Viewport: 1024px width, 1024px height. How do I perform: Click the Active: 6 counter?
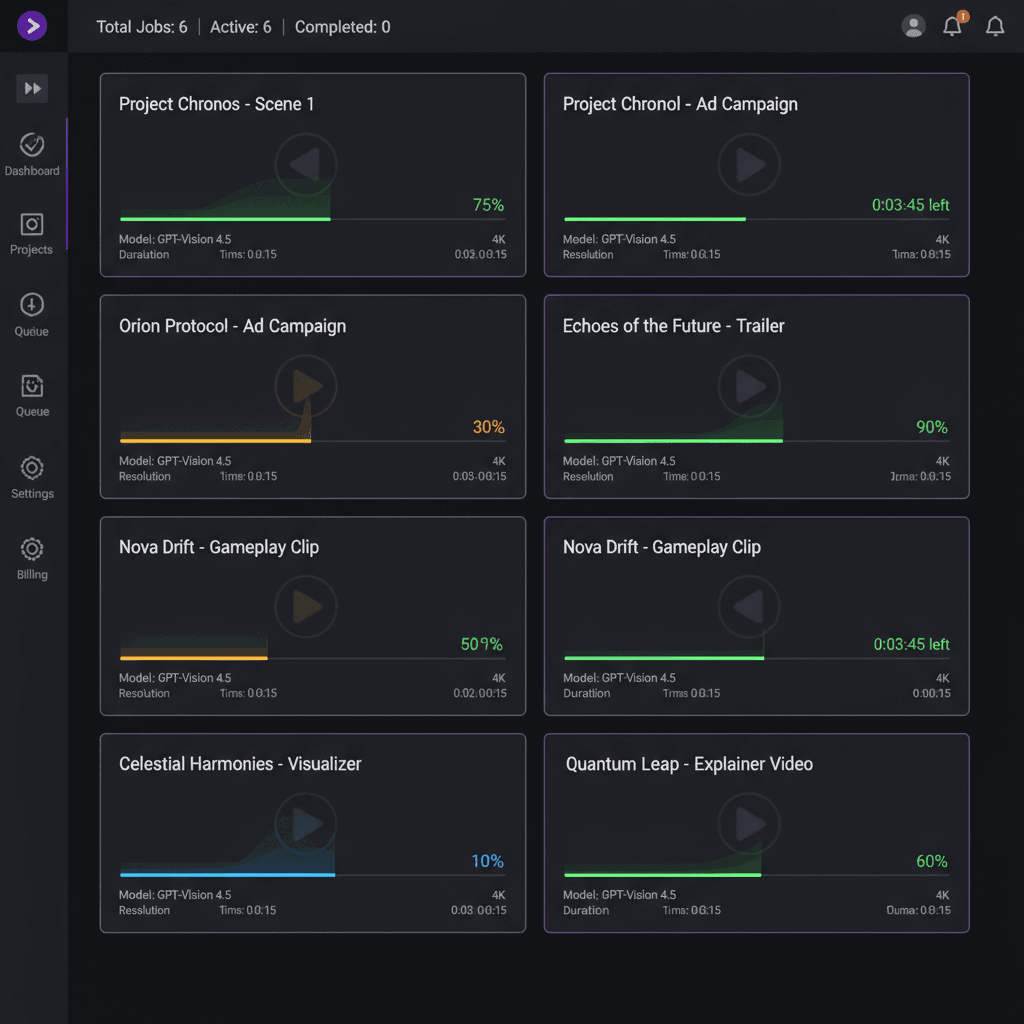[x=240, y=27]
